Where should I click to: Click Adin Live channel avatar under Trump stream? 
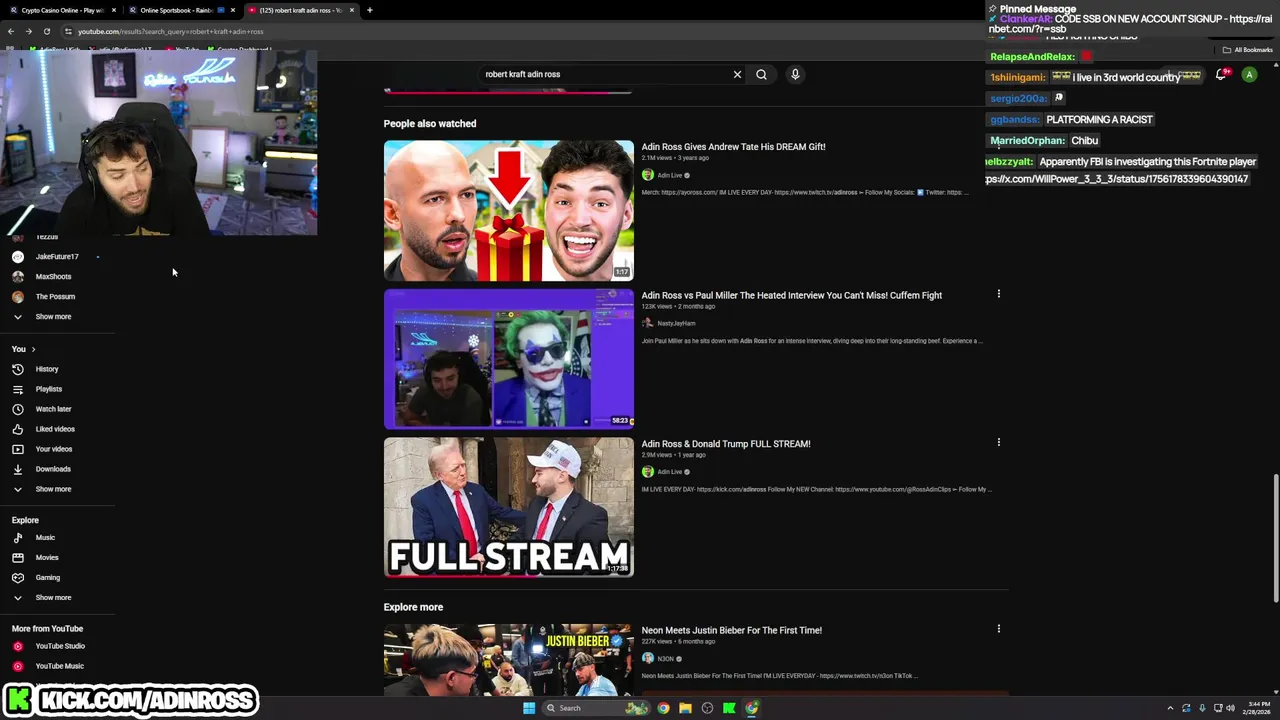tap(648, 472)
